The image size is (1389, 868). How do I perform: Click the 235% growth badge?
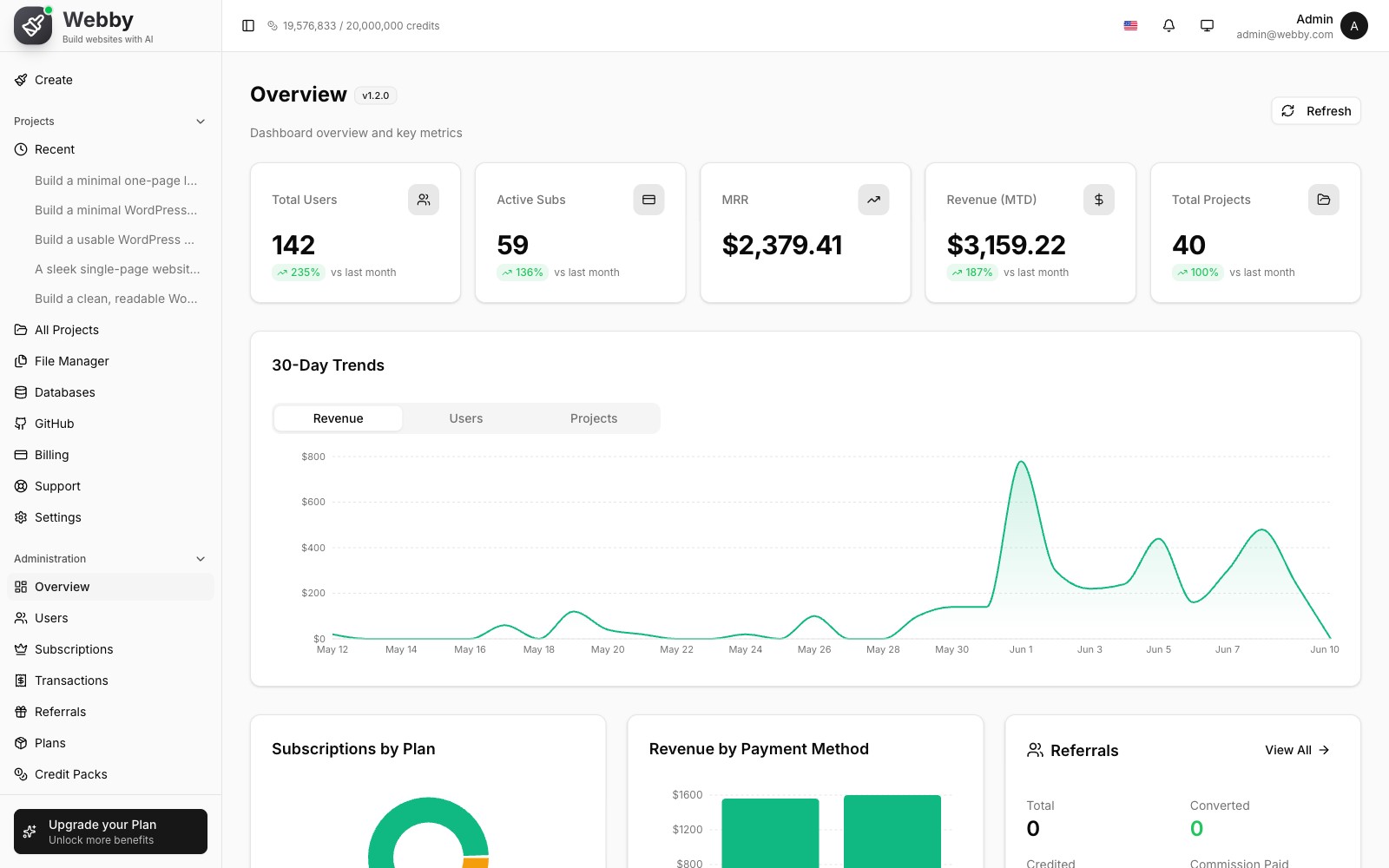(299, 273)
